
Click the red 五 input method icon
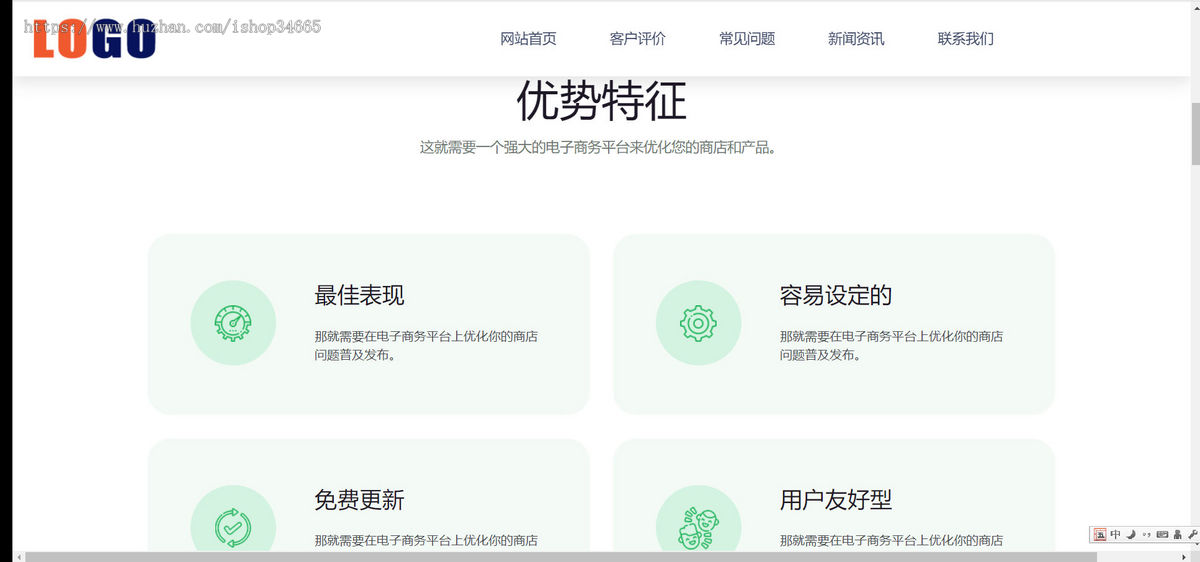click(x=1100, y=535)
